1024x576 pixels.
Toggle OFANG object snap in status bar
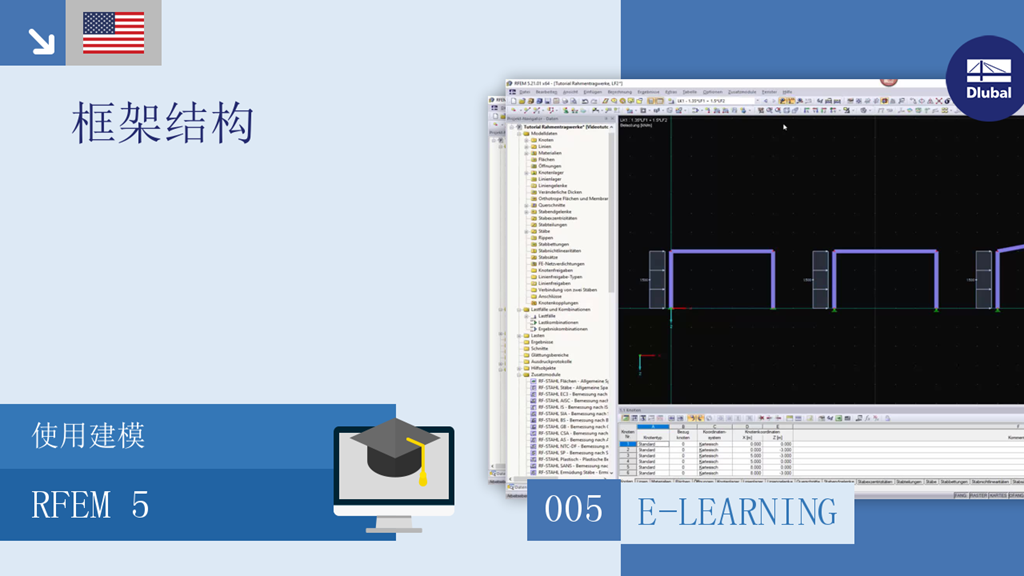pyautogui.click(x=1016, y=496)
